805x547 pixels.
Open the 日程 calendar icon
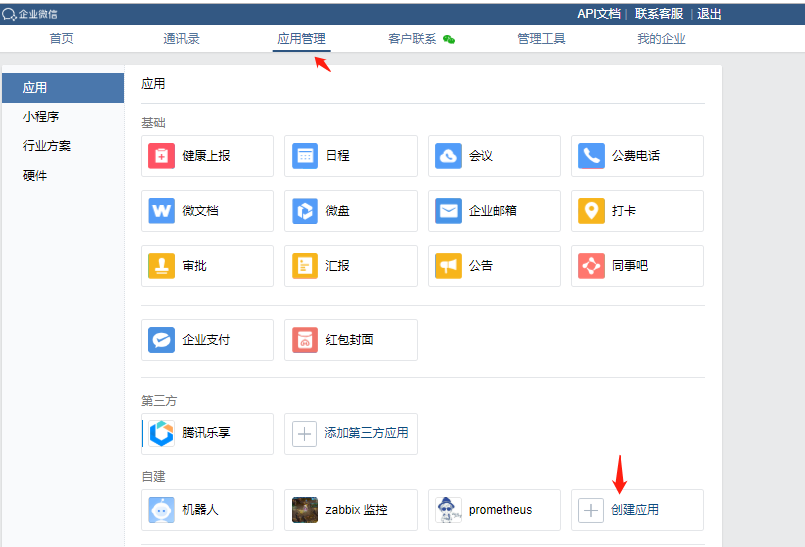point(305,156)
